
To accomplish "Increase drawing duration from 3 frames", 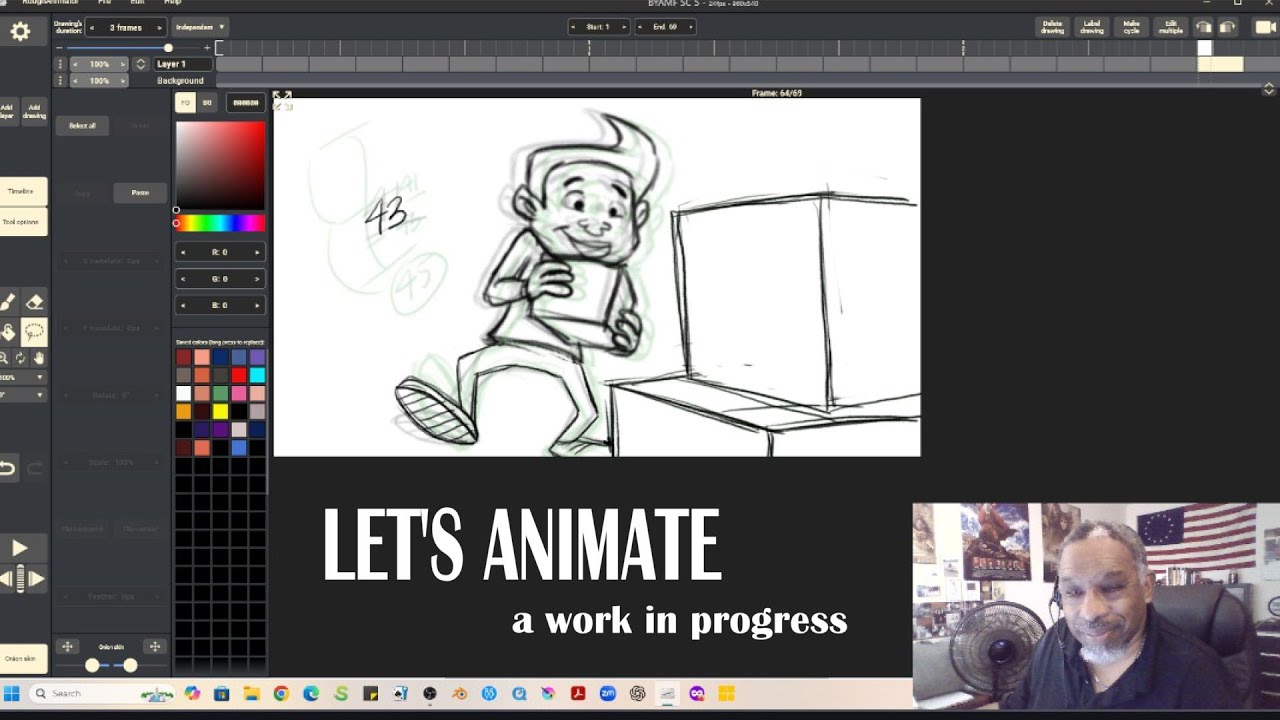I will [x=160, y=27].
